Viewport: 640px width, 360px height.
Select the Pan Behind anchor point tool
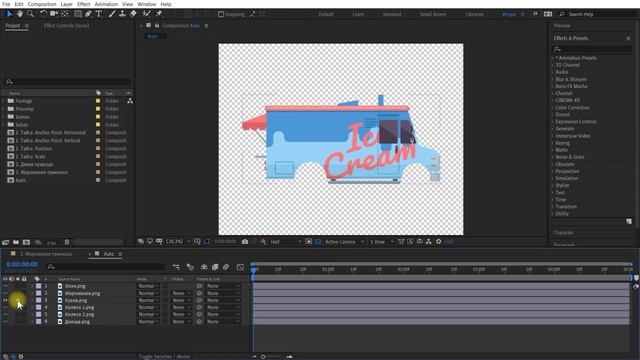click(x=65, y=14)
